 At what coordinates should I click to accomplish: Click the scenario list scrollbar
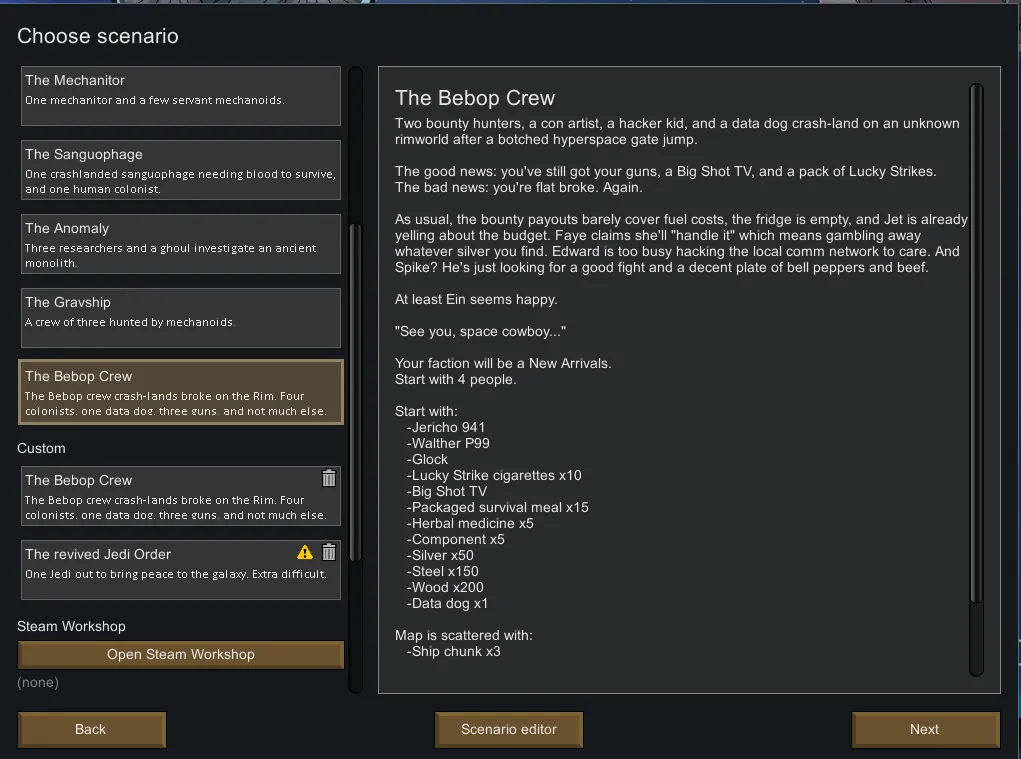click(355, 390)
